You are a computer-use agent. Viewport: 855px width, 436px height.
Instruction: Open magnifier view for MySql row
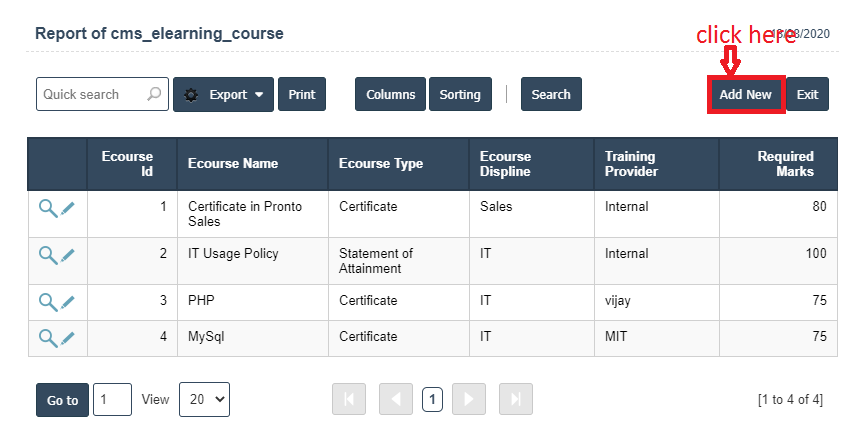[48, 338]
